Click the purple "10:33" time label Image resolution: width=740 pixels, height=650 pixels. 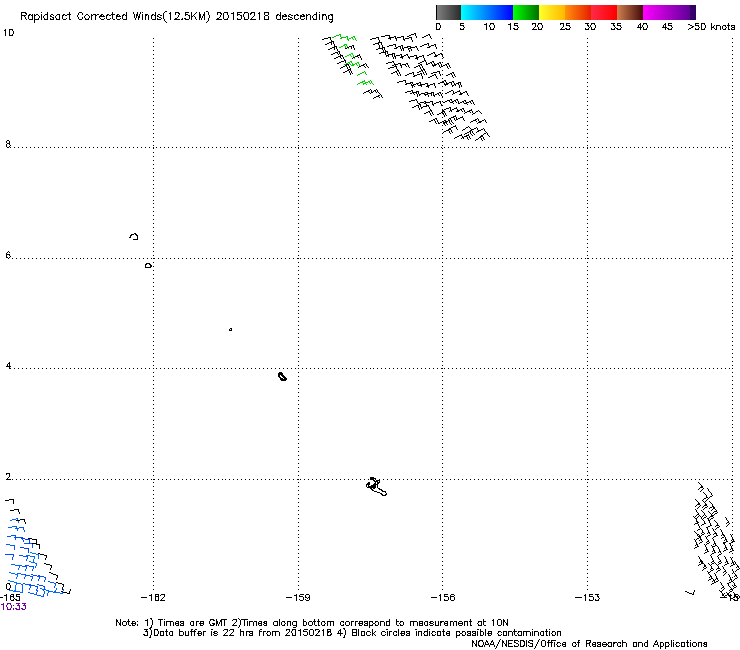pos(14,607)
